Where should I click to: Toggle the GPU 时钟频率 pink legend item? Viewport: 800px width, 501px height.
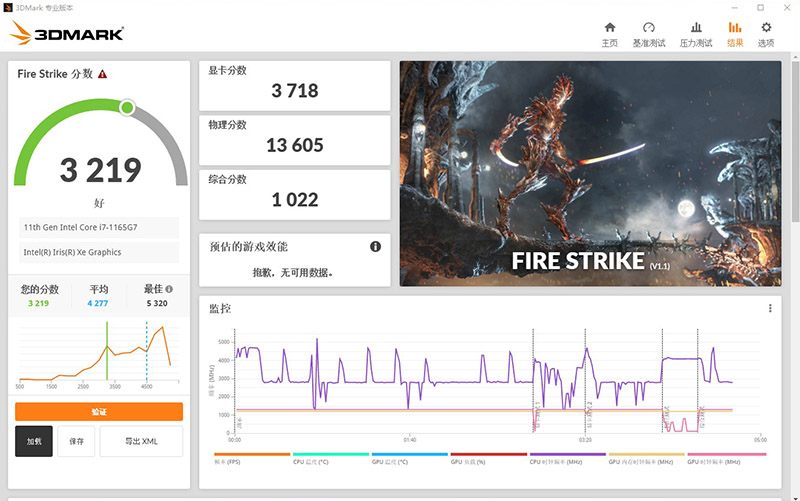[x=727, y=458]
